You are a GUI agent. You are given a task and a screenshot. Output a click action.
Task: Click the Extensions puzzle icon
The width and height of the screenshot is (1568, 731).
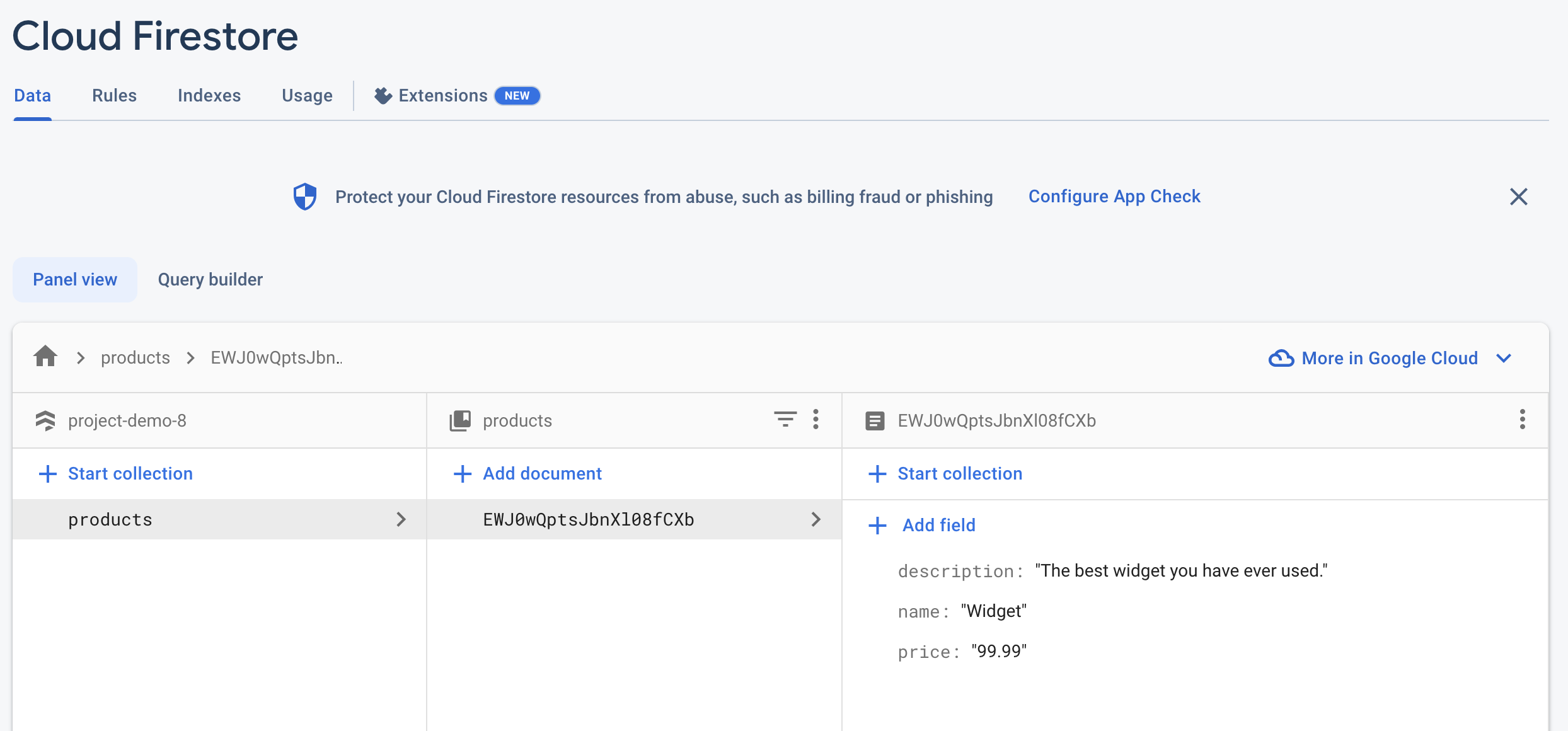click(x=383, y=95)
